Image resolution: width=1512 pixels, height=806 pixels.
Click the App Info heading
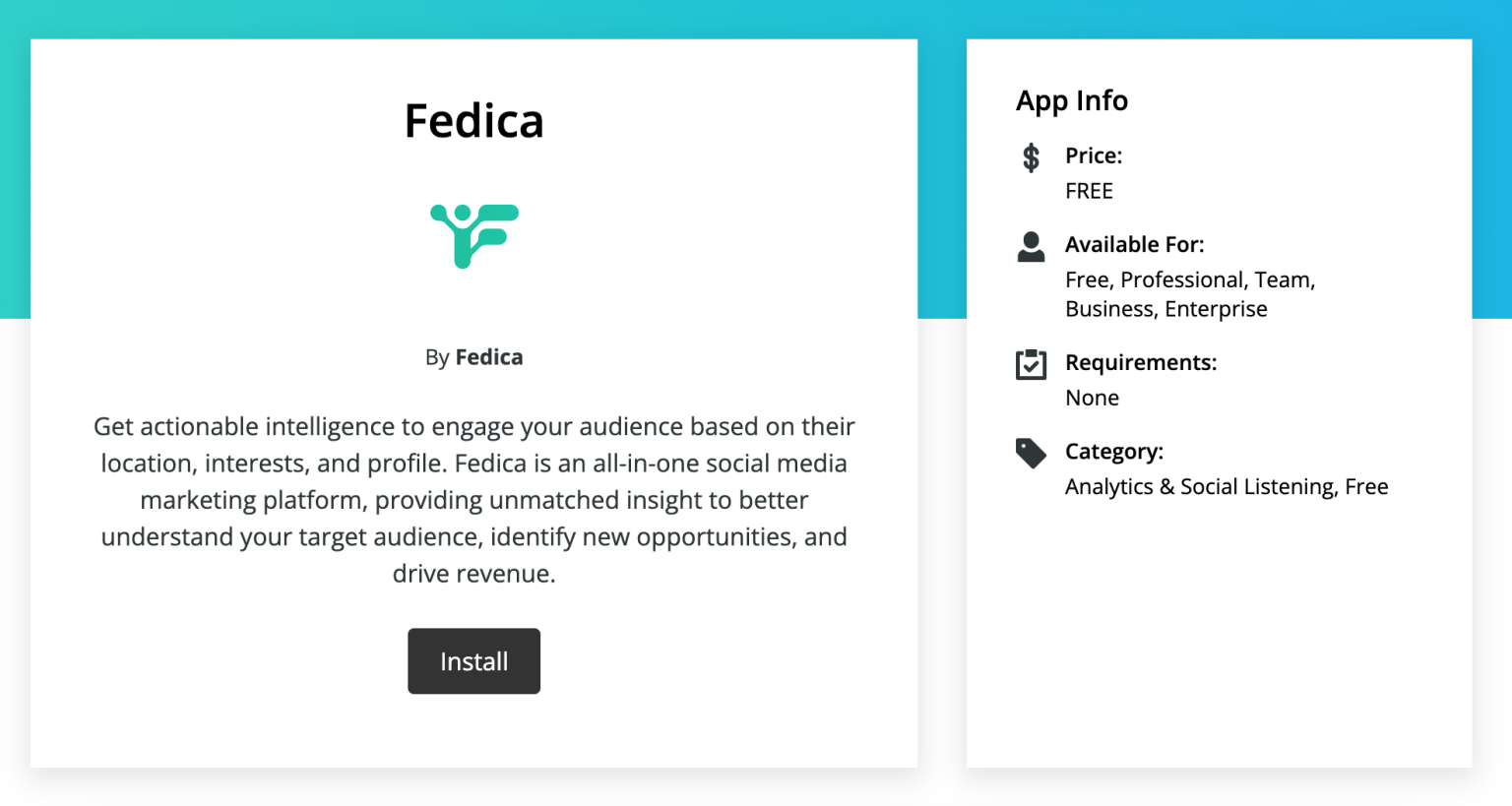point(1072,100)
